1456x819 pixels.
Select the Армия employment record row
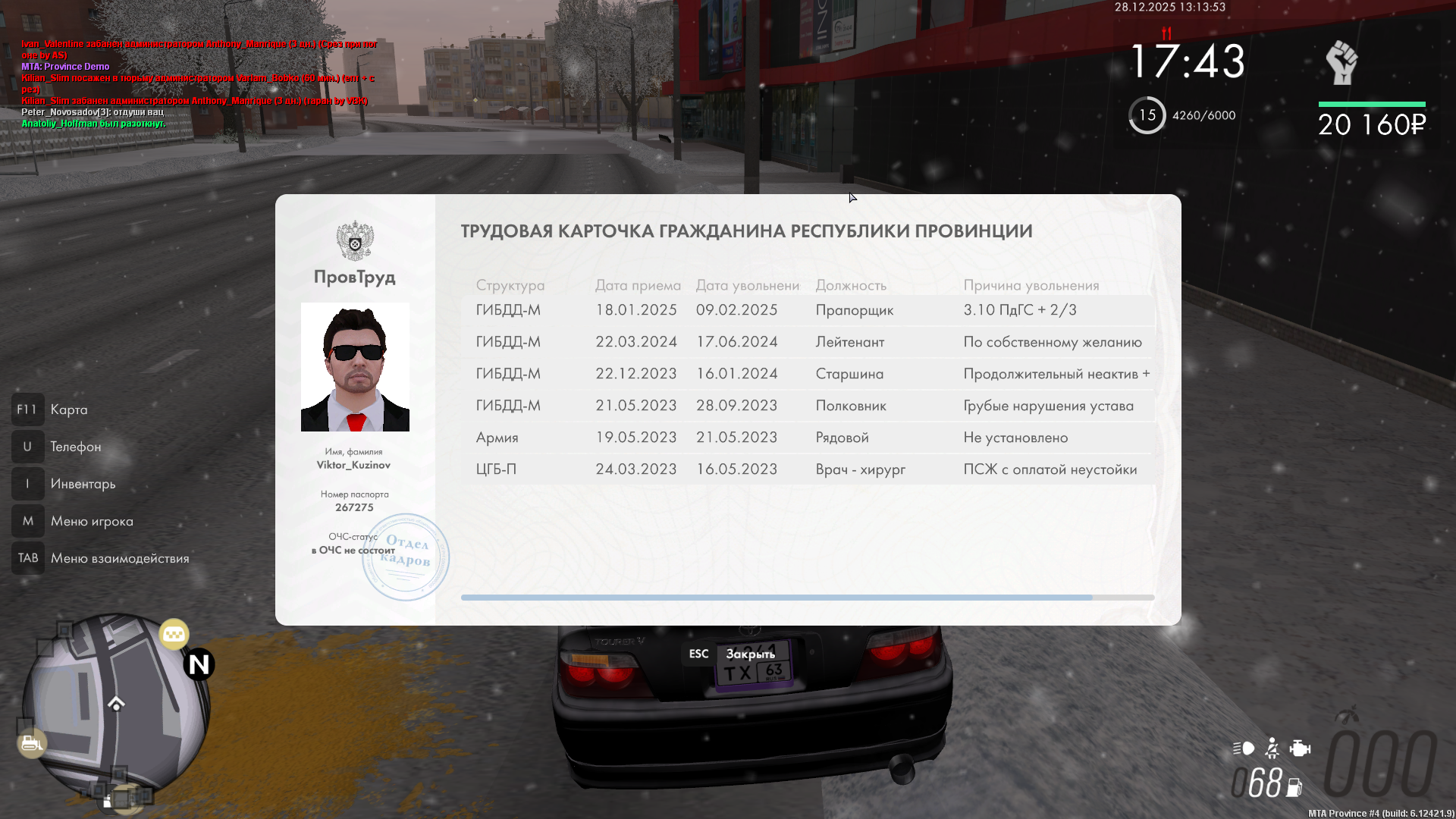pos(807,438)
